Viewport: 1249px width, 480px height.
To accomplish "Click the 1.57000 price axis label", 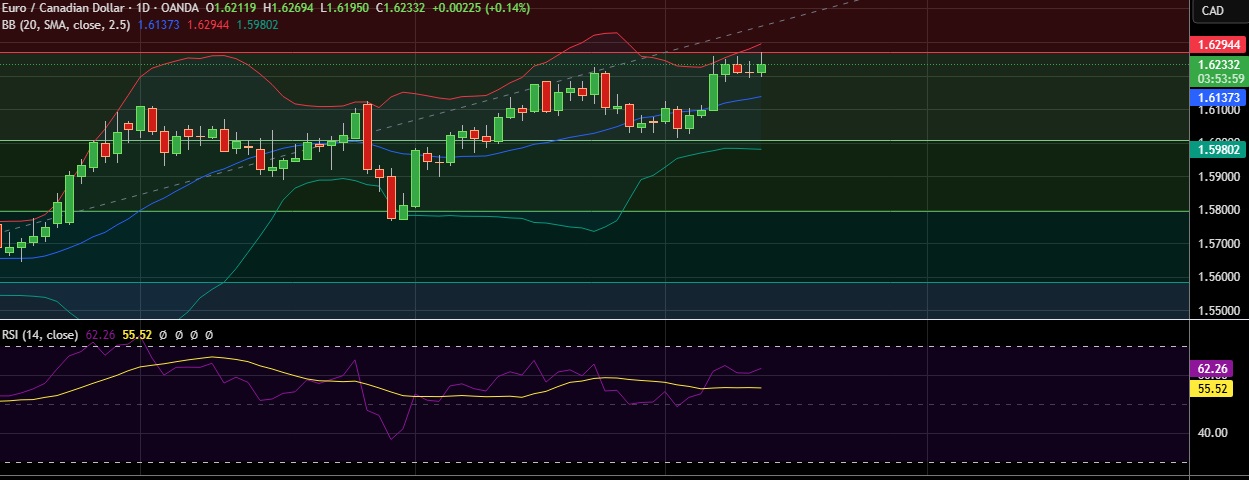I will coord(1217,244).
